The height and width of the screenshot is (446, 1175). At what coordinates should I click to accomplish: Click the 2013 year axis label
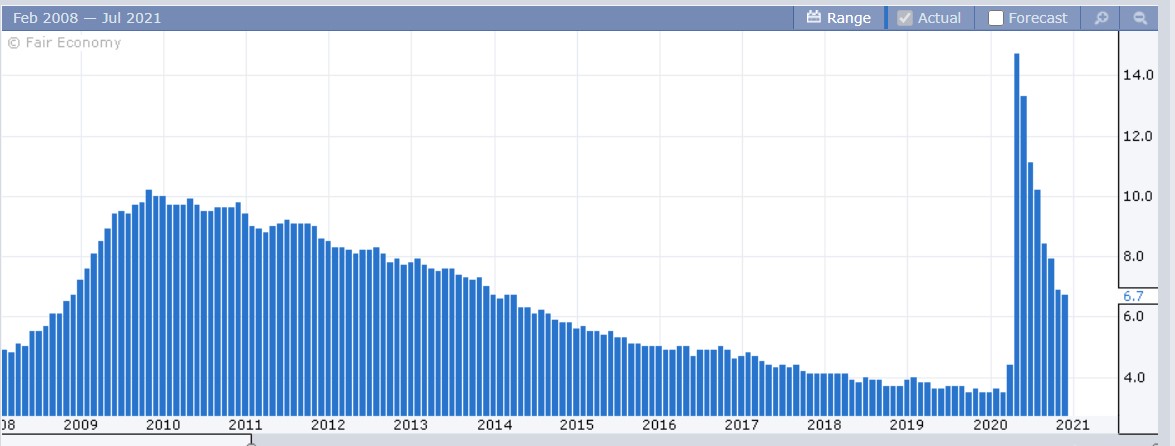[411, 425]
